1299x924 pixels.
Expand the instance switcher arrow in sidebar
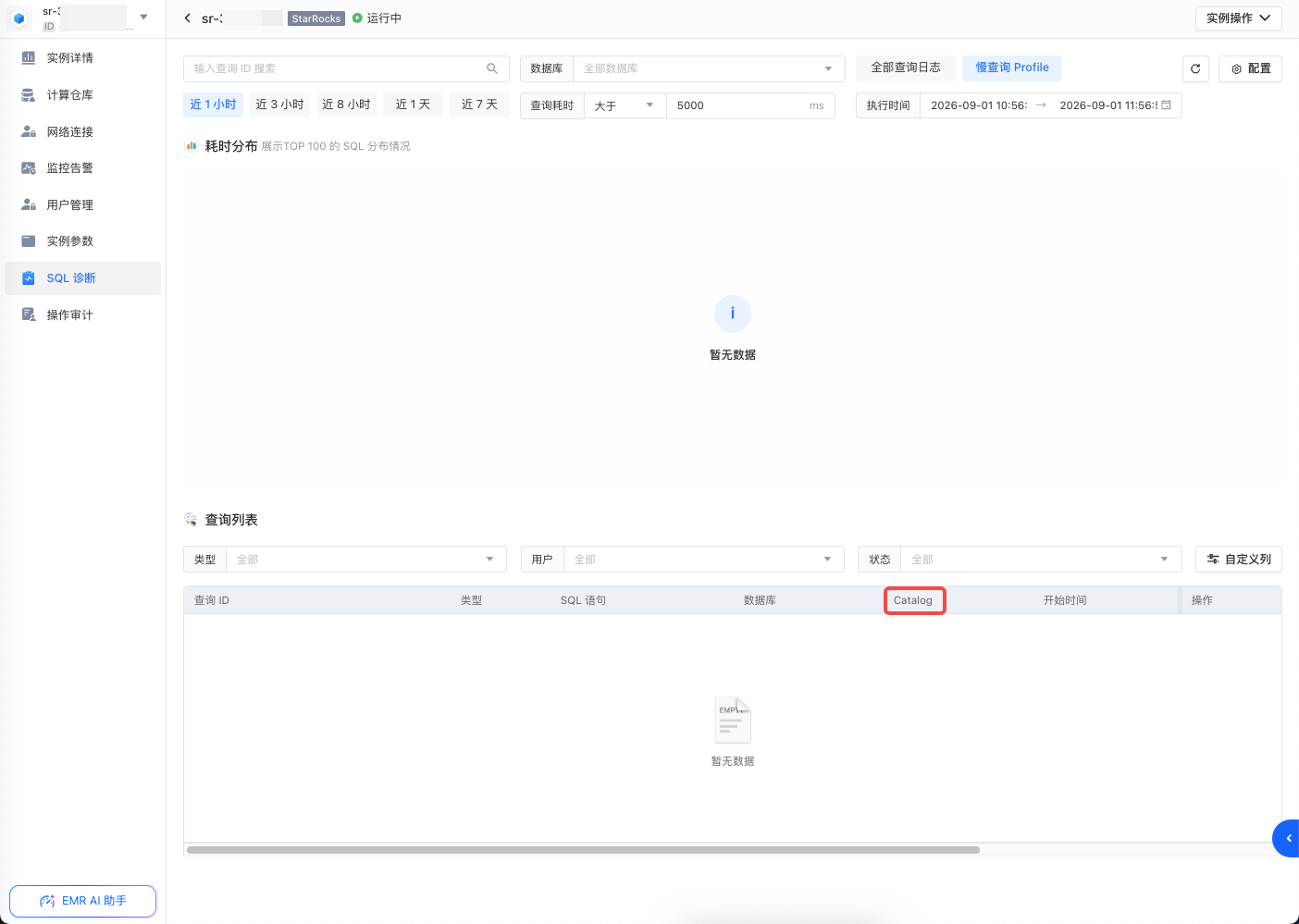143,17
